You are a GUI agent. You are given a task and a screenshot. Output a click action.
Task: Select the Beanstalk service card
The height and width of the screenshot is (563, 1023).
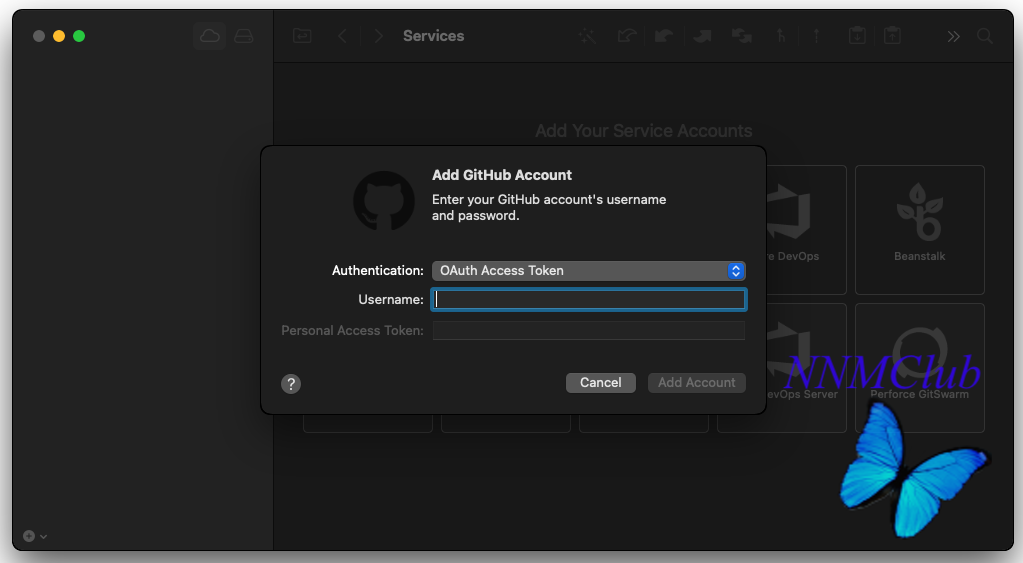click(919, 230)
